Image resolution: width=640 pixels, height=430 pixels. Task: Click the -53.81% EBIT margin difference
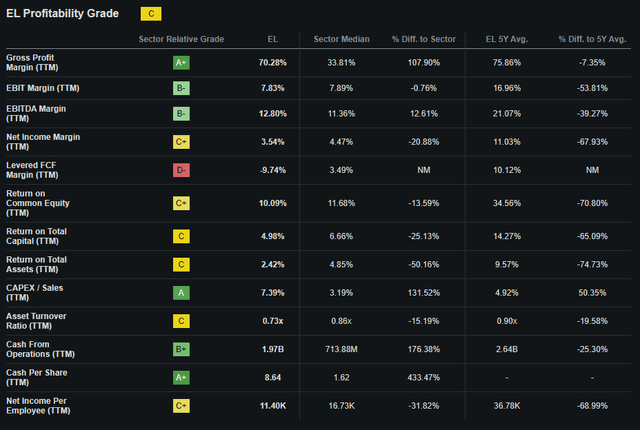[592, 88]
